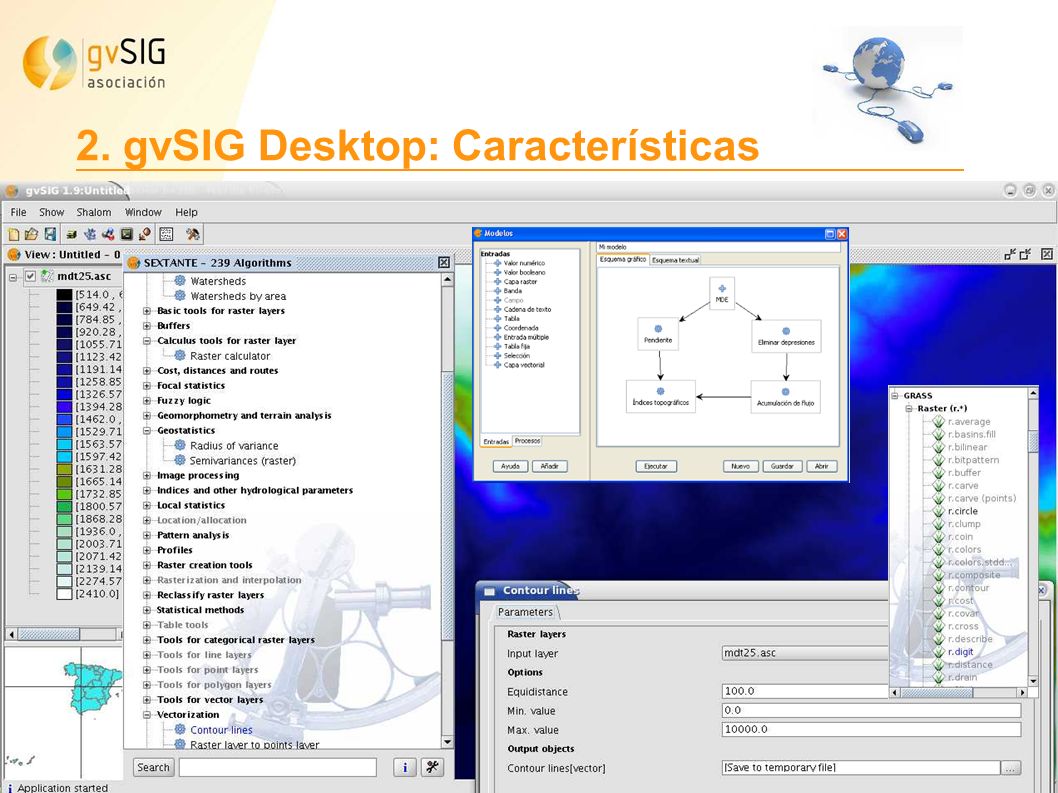Select the Parameters tab in Contour lines
Screen dimensions: 1058x793
(x=525, y=612)
